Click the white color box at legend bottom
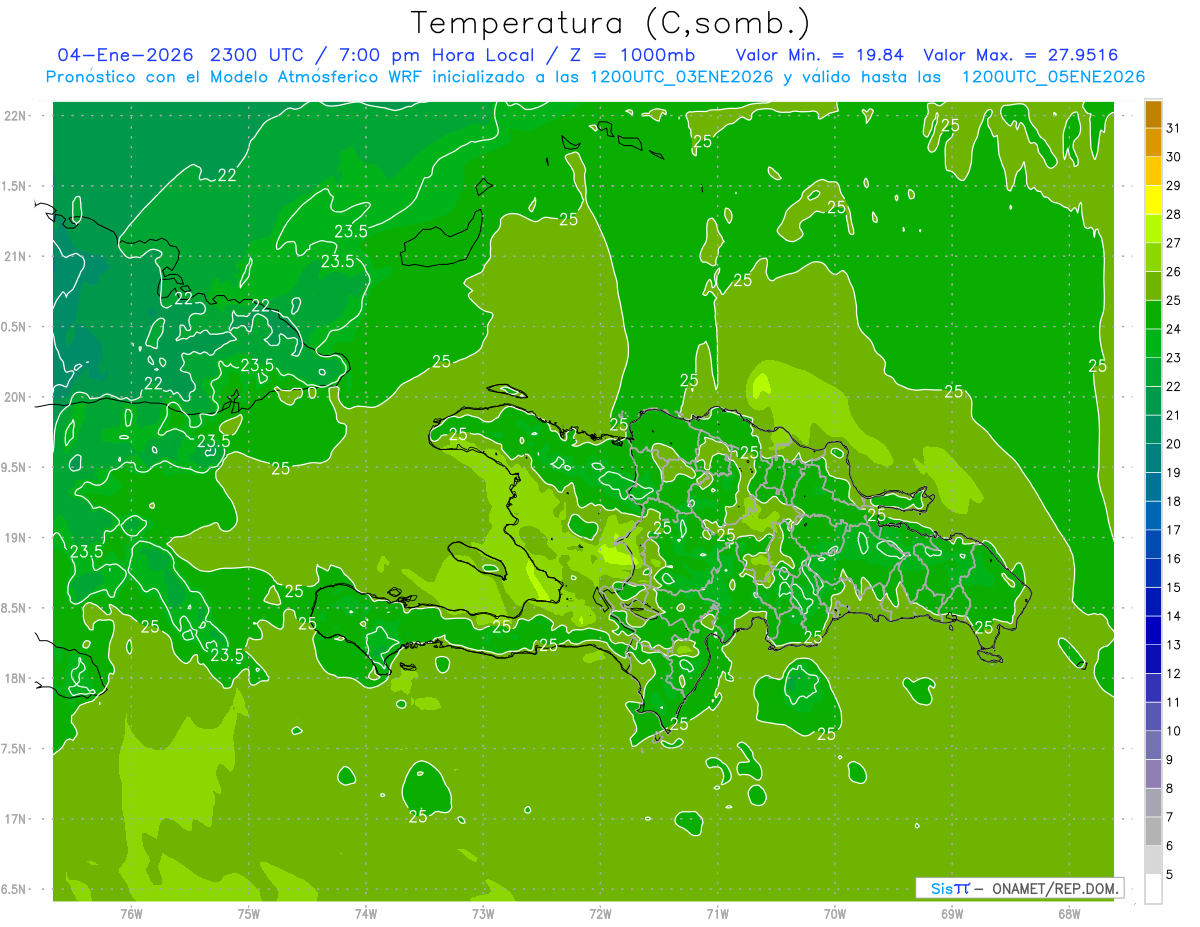1200x927 pixels. pyautogui.click(x=1153, y=889)
